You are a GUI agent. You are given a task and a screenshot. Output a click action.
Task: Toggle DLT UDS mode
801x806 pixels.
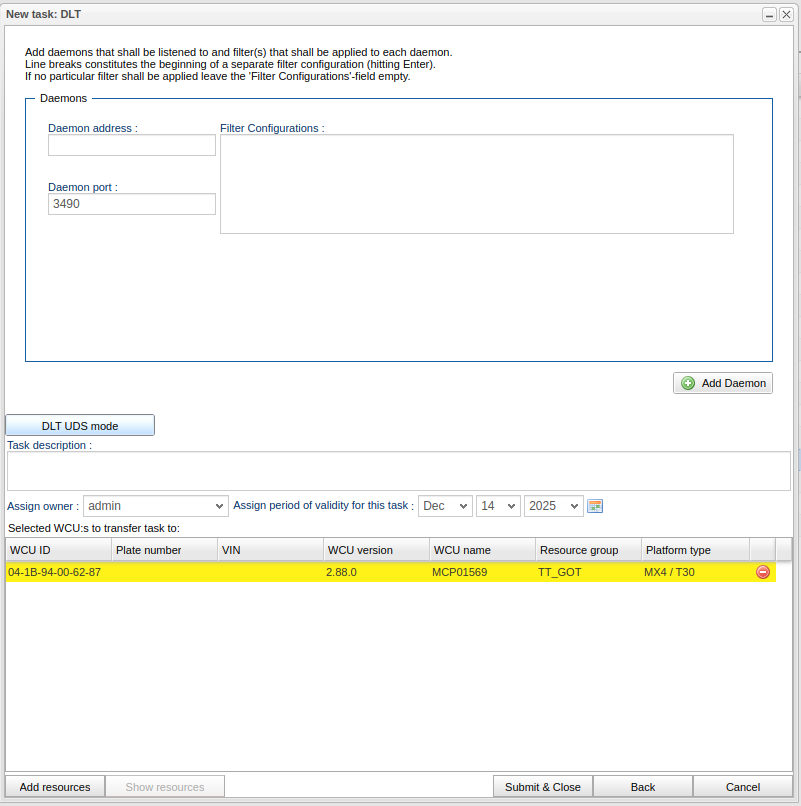point(80,426)
